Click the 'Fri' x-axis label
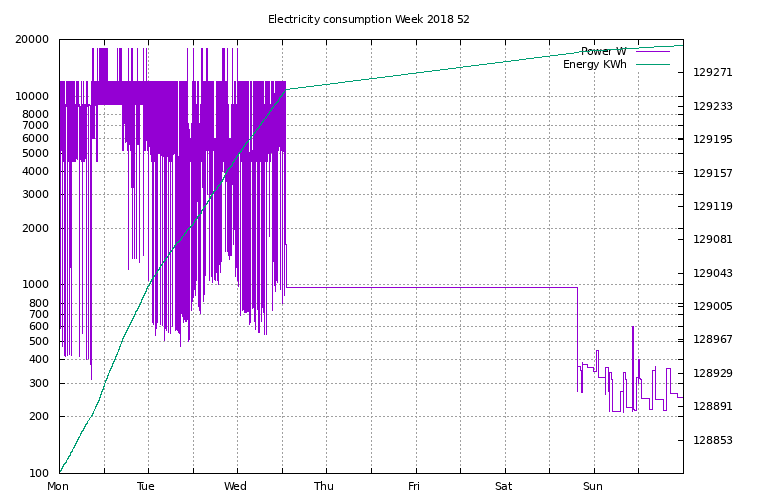The height and width of the screenshot is (500, 768). (414, 486)
